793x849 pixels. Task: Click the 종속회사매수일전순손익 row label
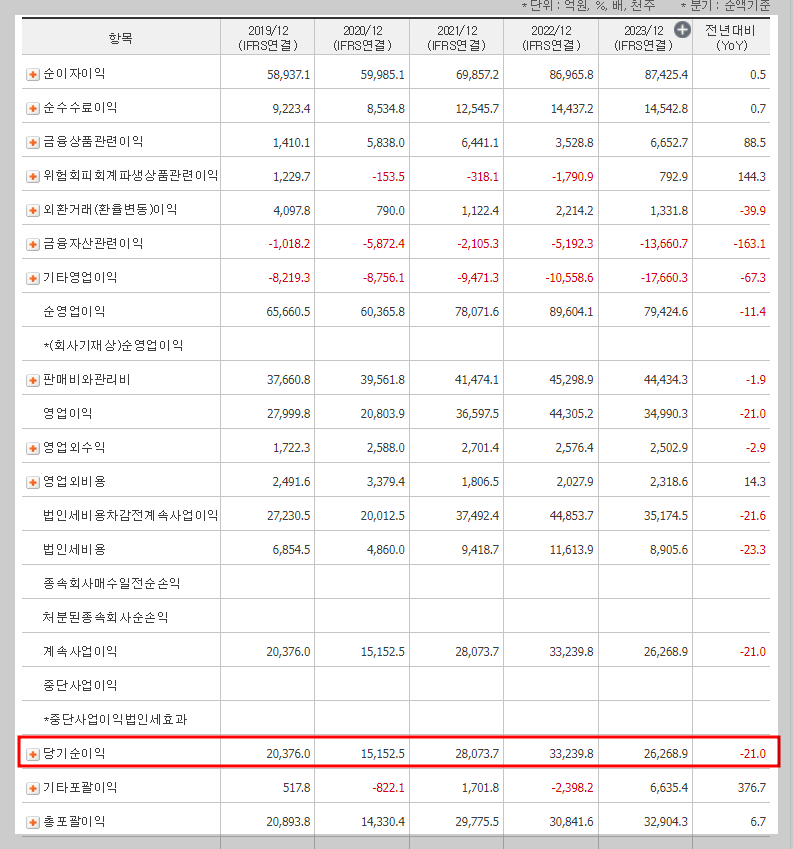(x=112, y=583)
